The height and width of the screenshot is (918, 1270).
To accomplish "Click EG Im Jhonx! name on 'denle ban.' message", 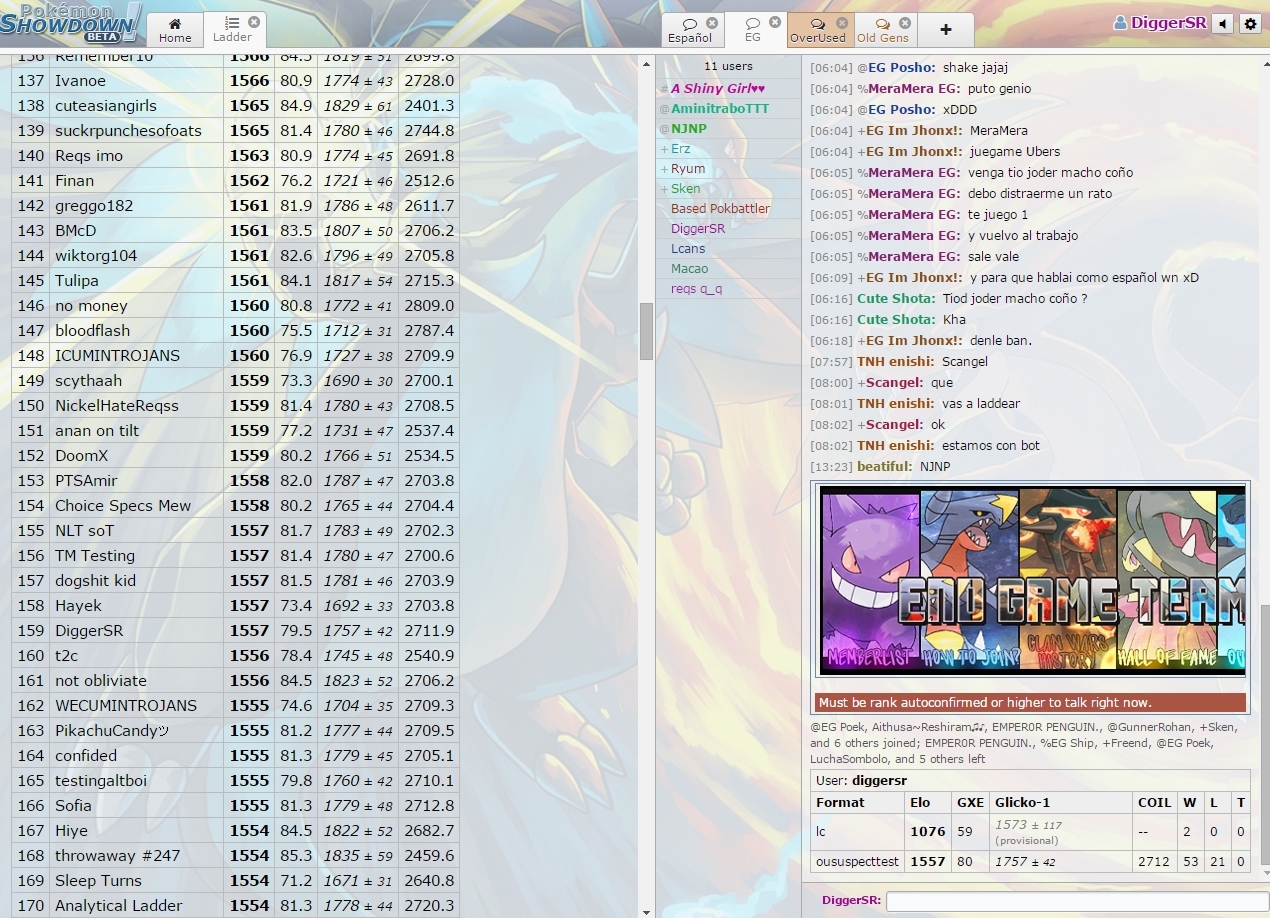I will tap(914, 340).
